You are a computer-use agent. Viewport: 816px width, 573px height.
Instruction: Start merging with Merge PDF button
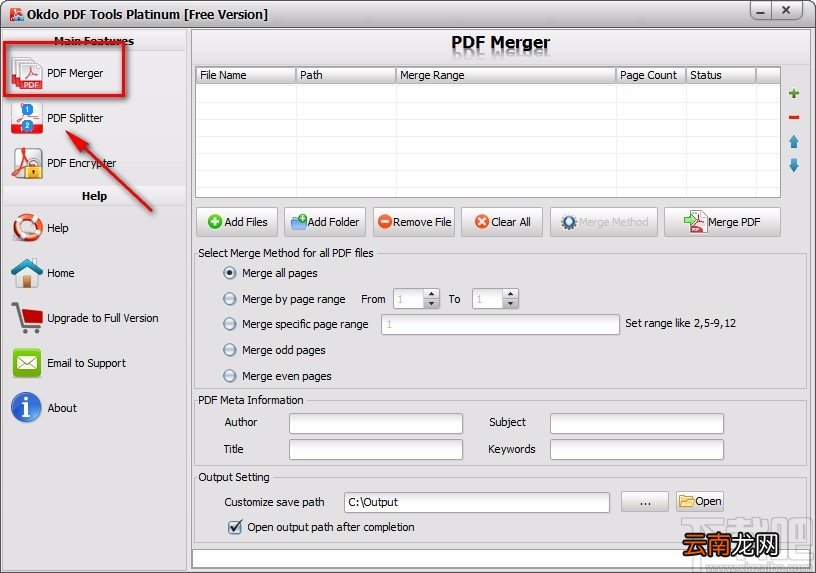[x=722, y=222]
